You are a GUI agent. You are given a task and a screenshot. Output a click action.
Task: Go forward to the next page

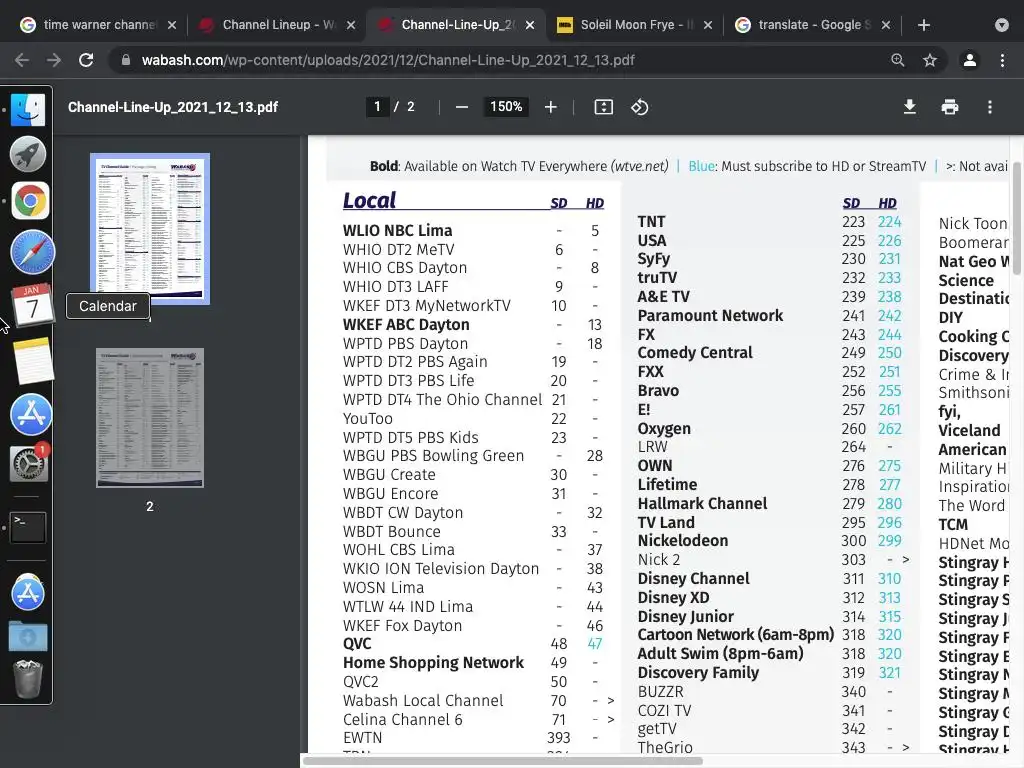tap(54, 60)
